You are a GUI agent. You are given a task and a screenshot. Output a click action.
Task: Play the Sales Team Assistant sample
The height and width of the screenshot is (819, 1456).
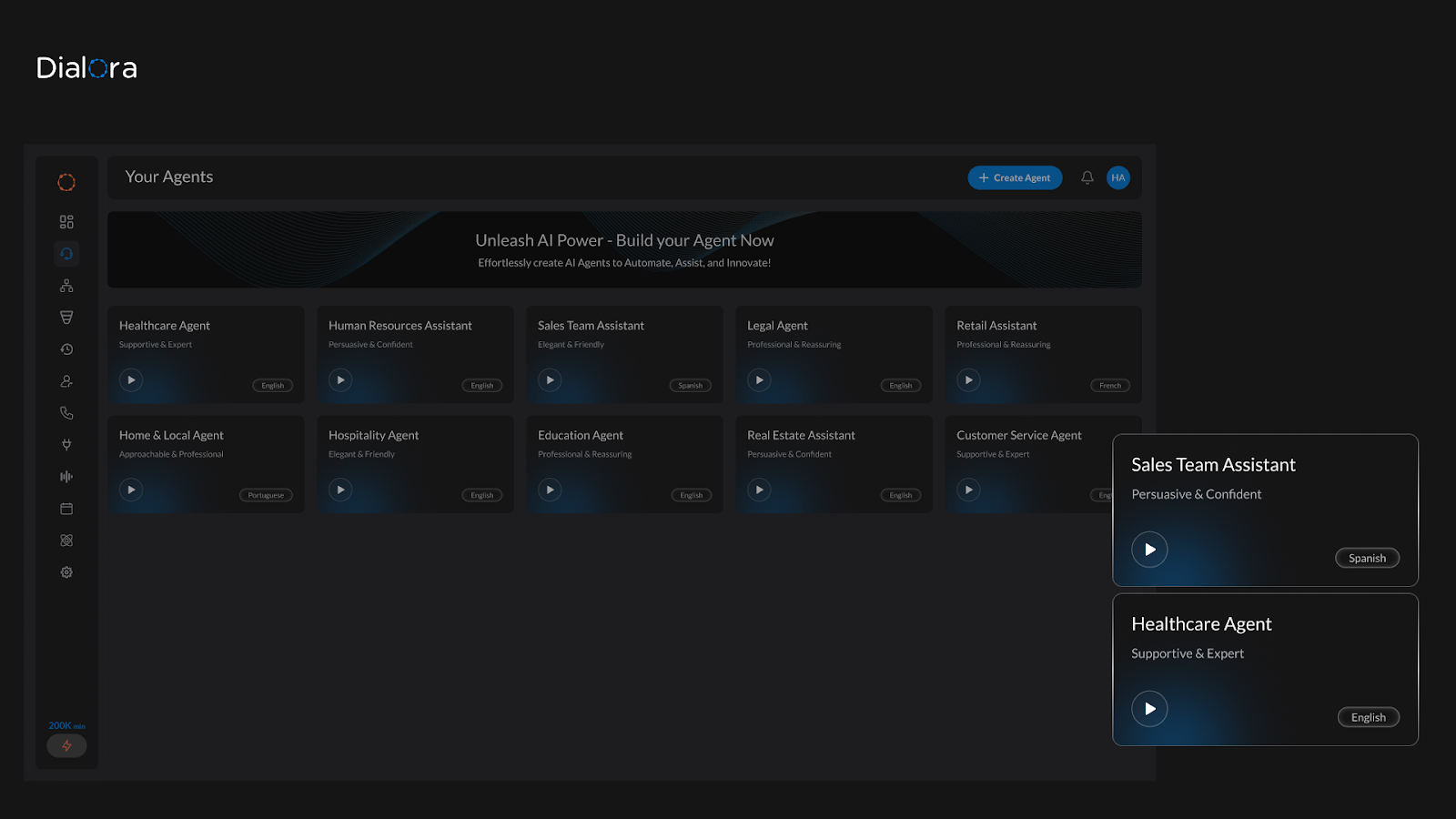click(549, 379)
